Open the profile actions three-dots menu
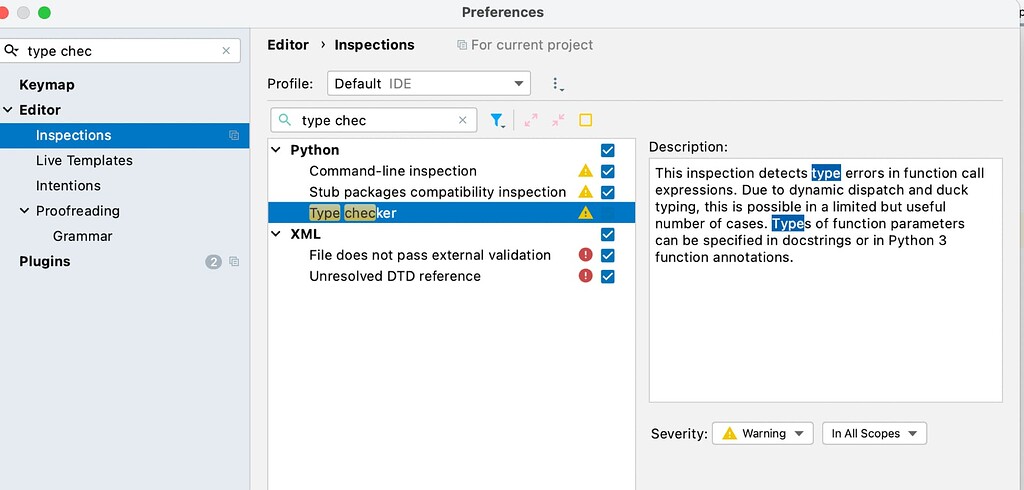Screen dimensions: 1024x490 point(556,84)
